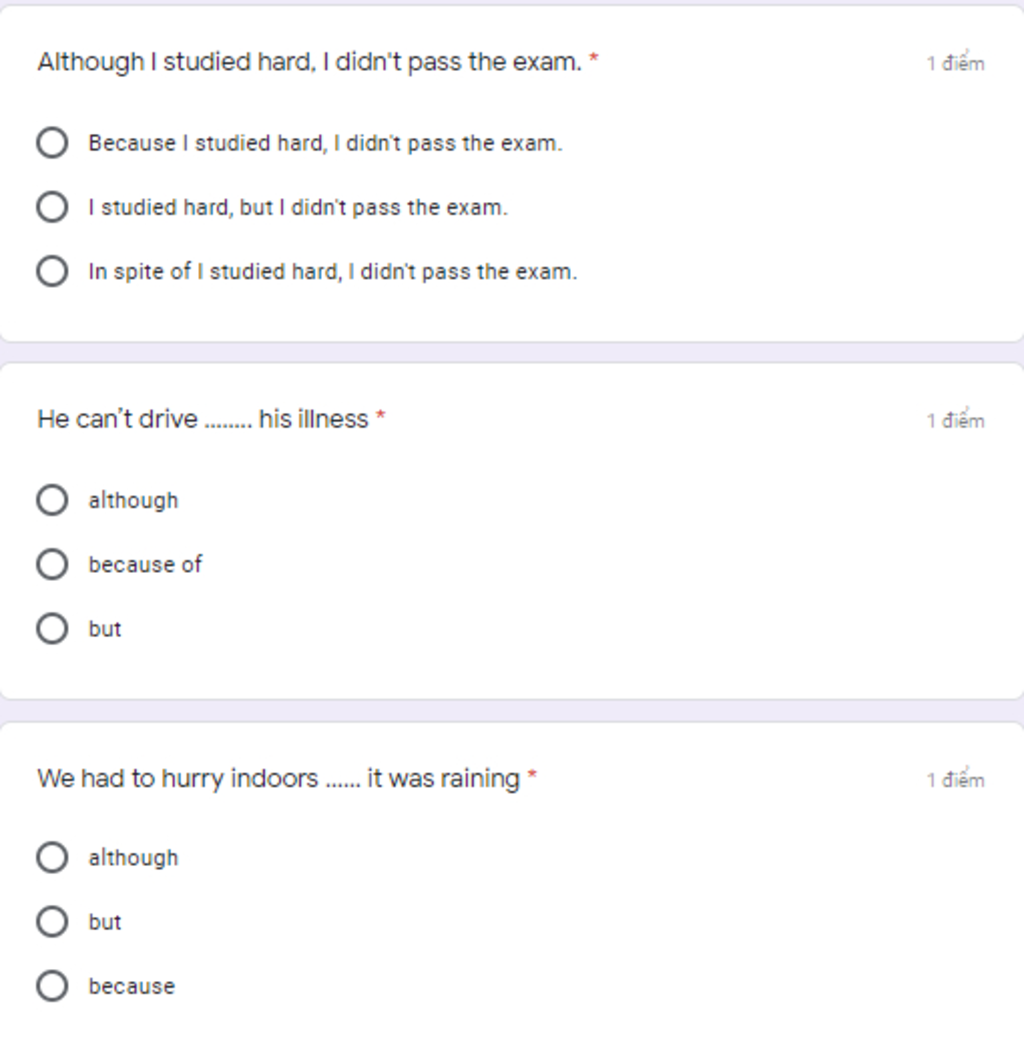1024x1040 pixels.
Task: Pick "In spite of I studied hard" radio option
Action: coord(52,271)
